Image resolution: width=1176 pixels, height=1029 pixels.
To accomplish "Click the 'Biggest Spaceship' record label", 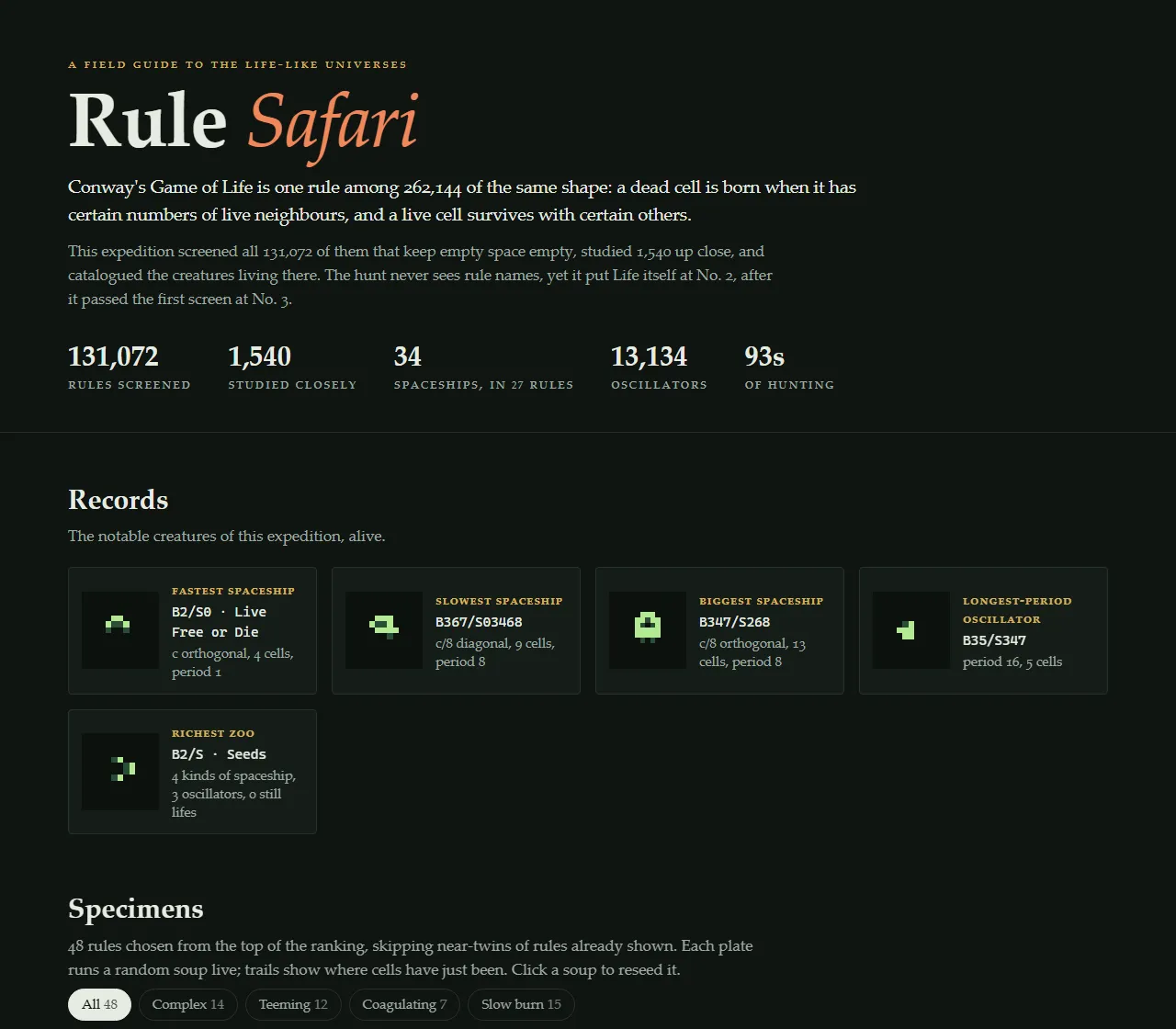I will [762, 601].
